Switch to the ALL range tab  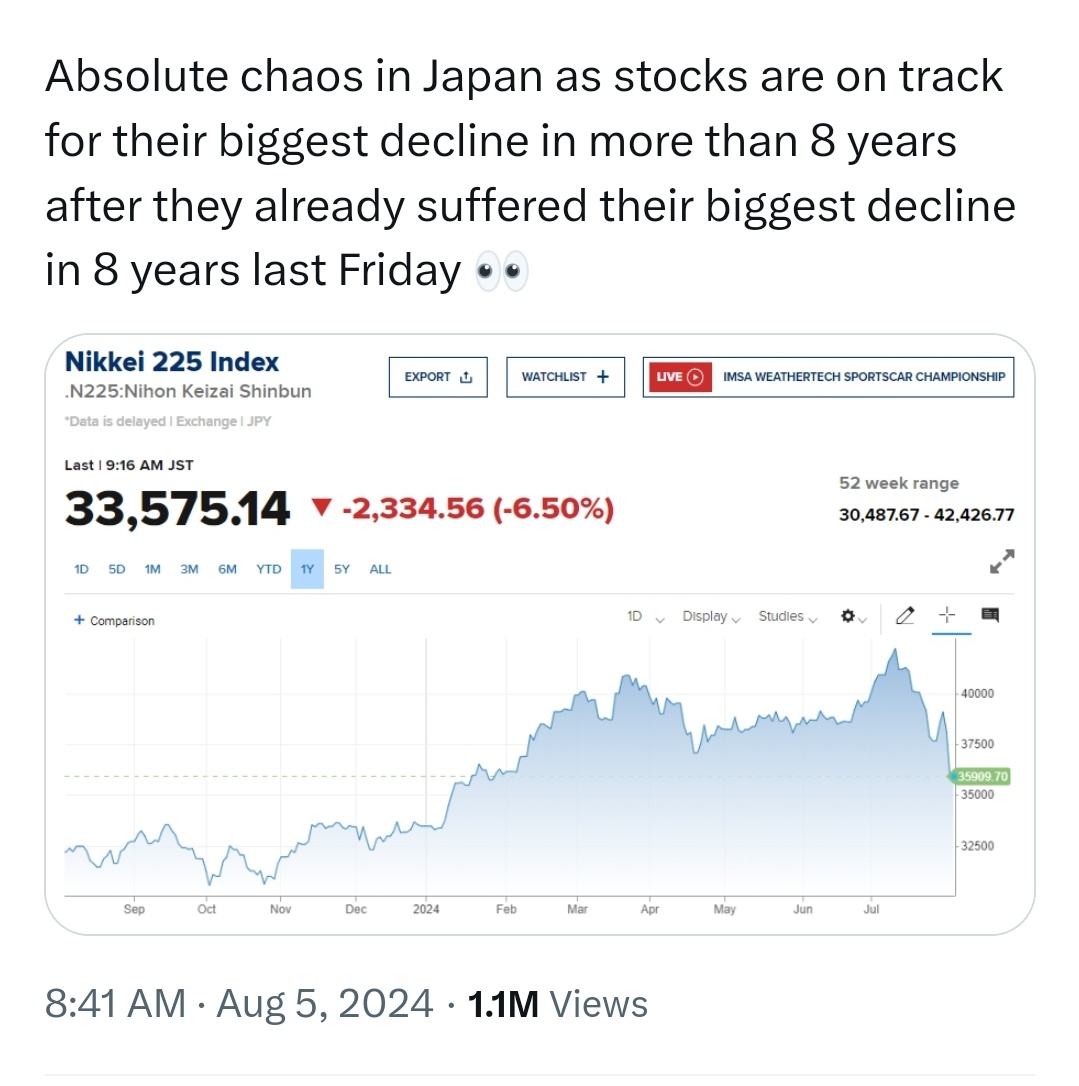tap(380, 569)
